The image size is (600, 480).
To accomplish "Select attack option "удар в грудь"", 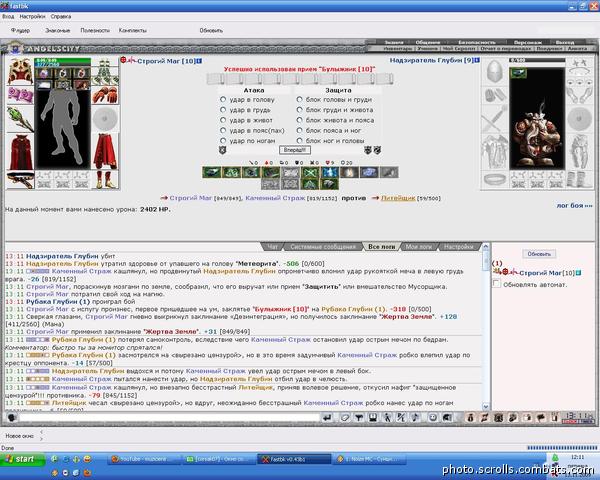I will point(223,110).
